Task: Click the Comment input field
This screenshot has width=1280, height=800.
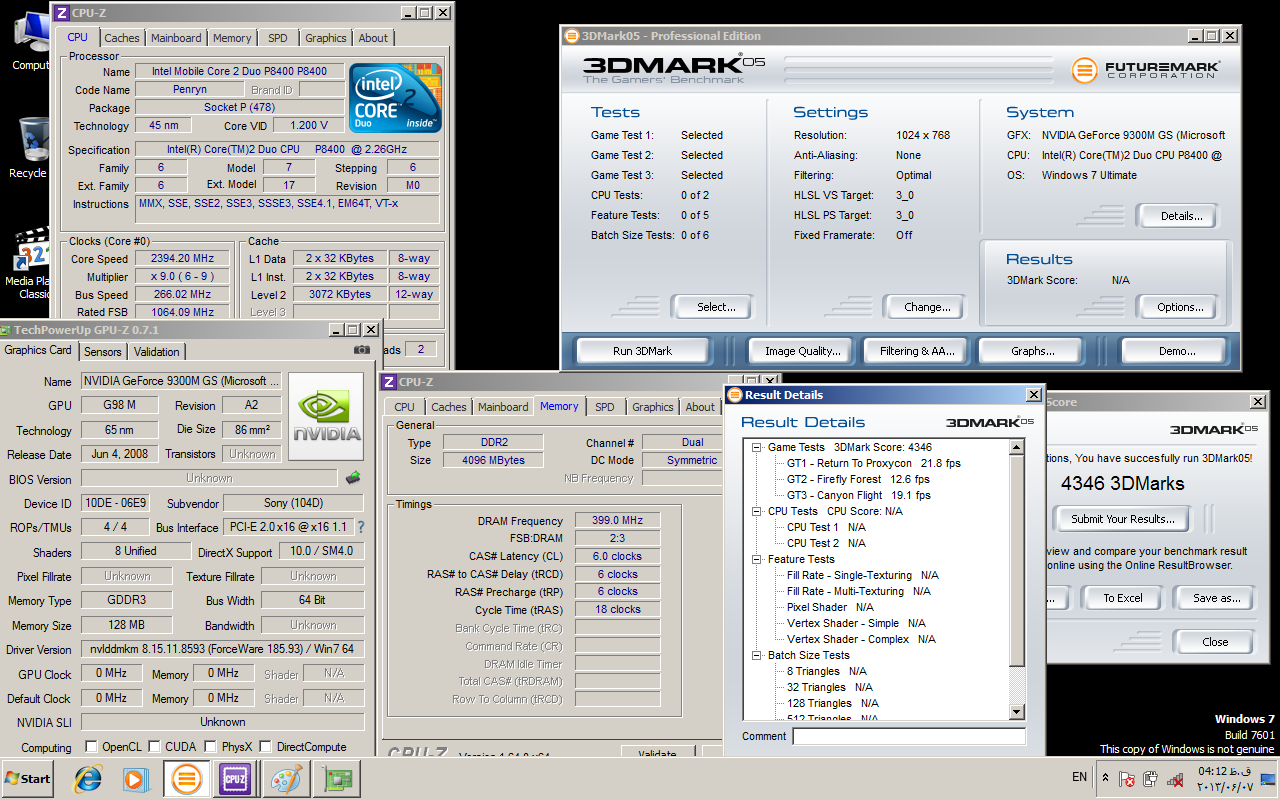Action: pos(909,736)
